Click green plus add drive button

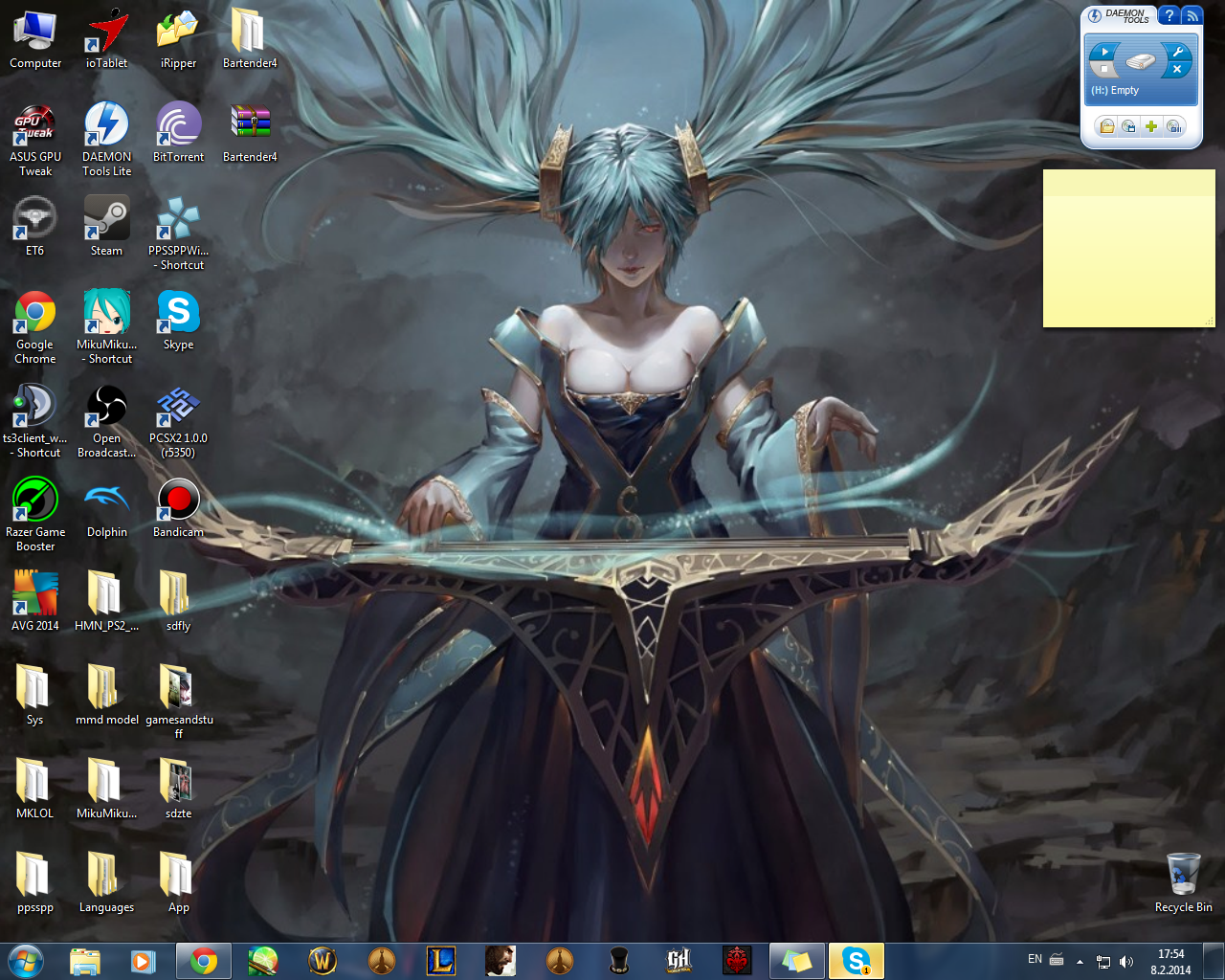(1151, 126)
